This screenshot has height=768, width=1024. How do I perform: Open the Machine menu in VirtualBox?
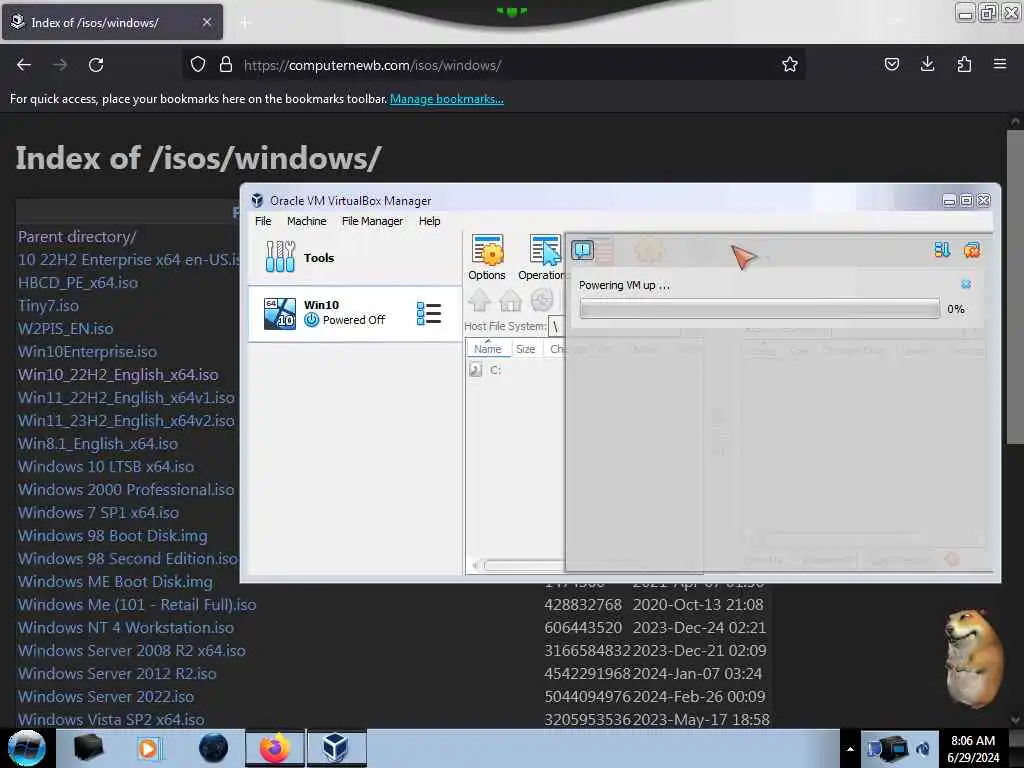306,221
